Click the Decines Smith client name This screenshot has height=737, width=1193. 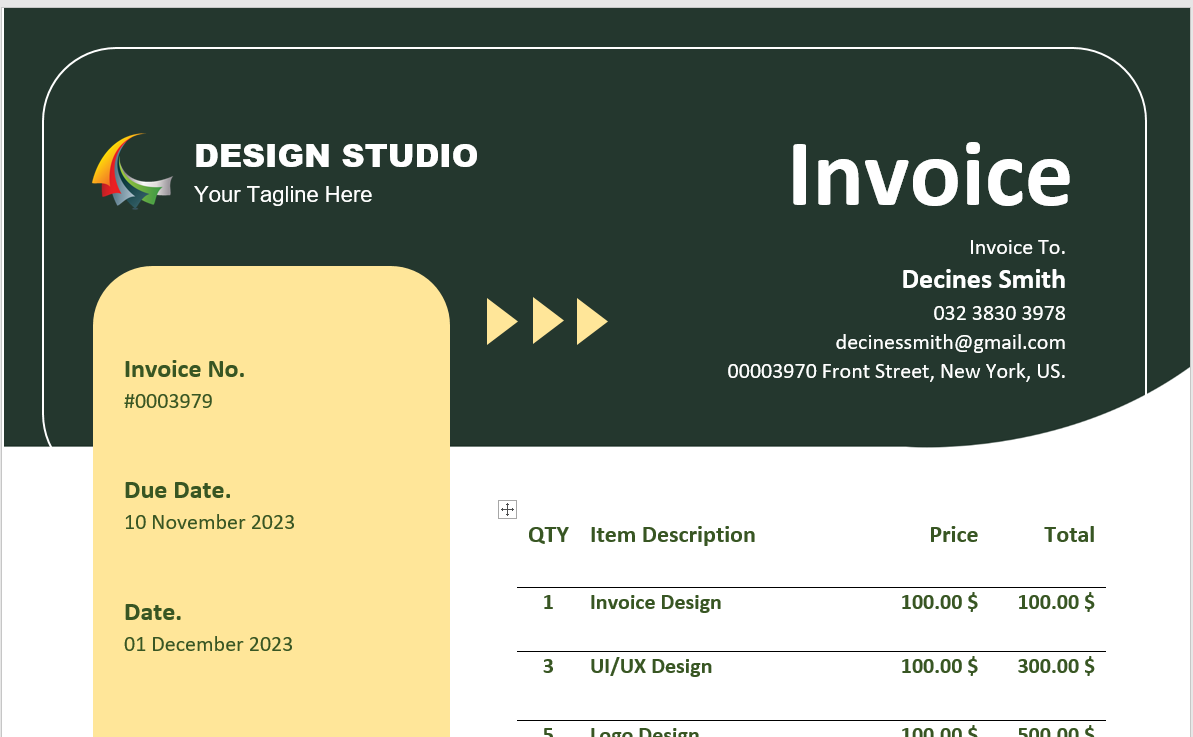pyautogui.click(x=983, y=279)
